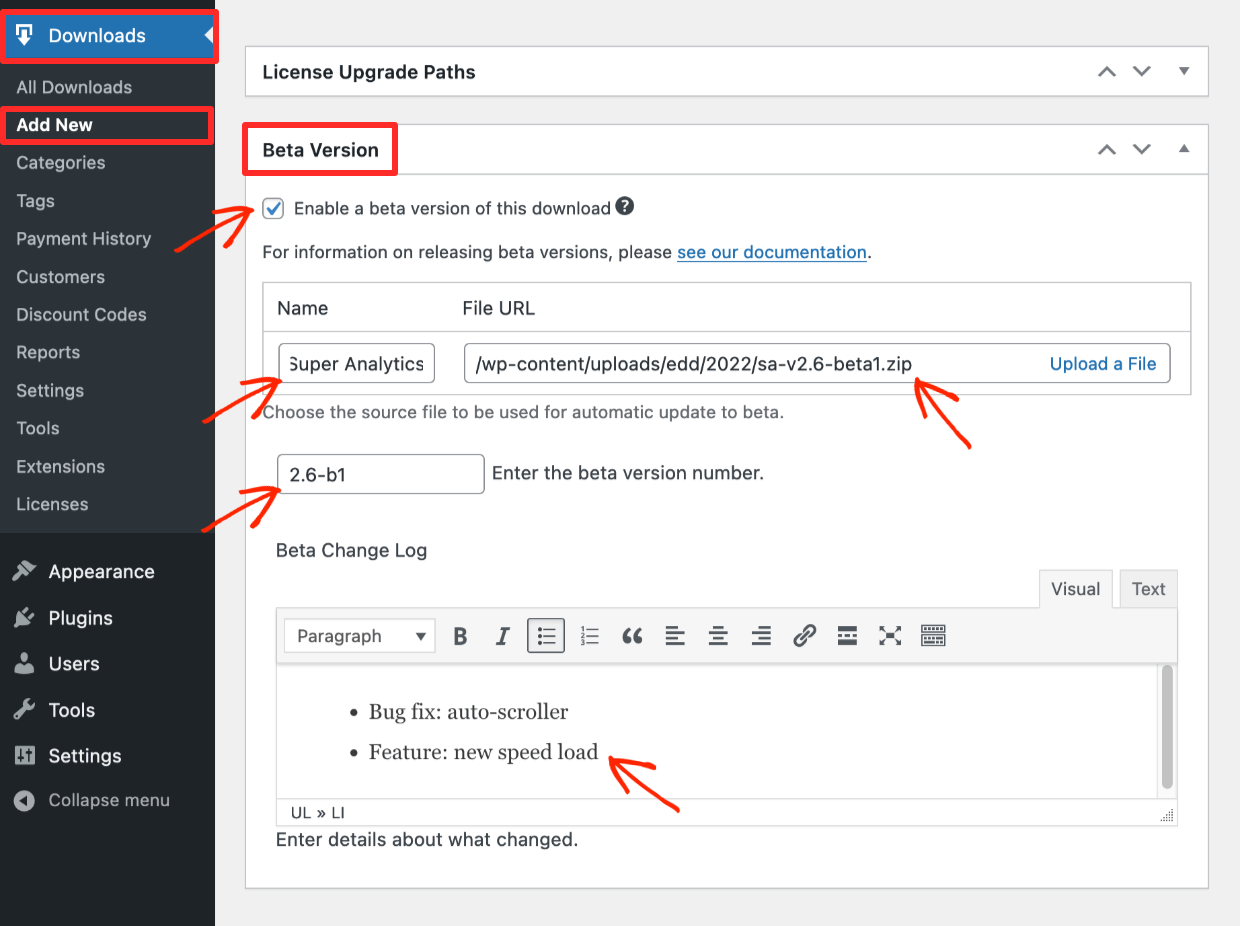Toggle italic formatting in change log editor

[x=503, y=636]
